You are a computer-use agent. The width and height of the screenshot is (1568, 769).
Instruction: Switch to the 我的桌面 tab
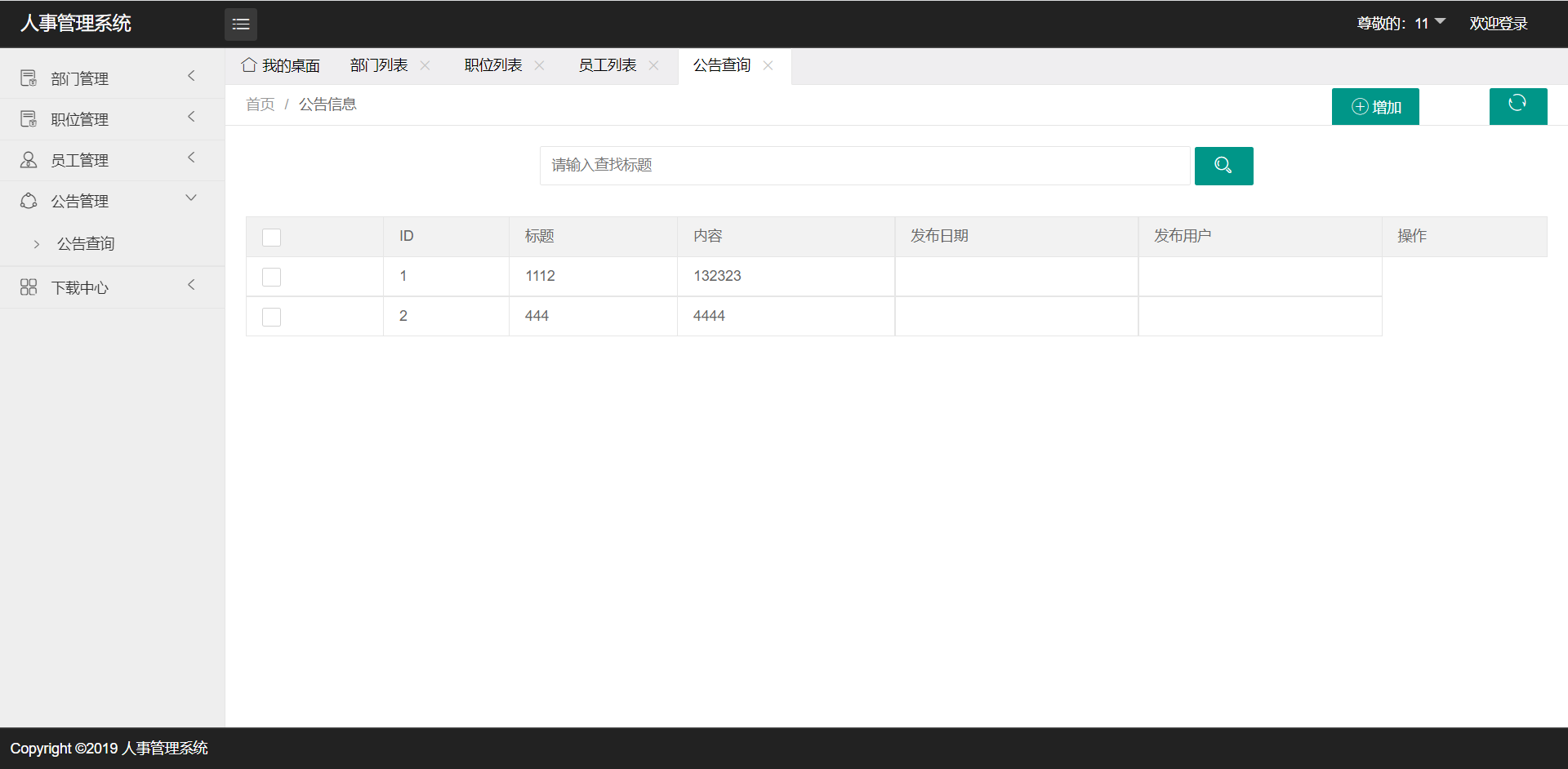[x=282, y=65]
